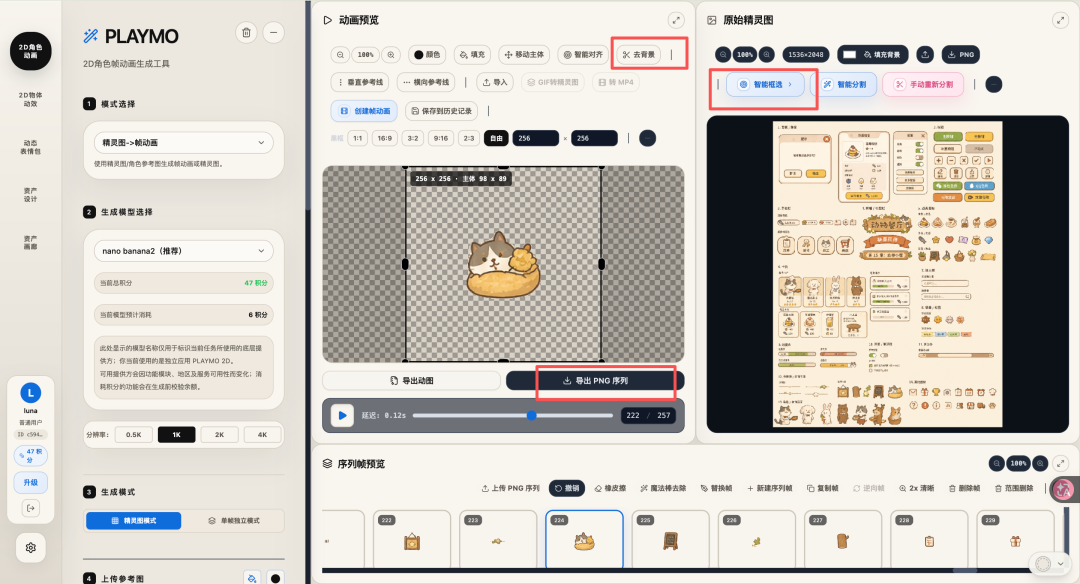This screenshot has height=584, width=1080.
Task: Click the upload icon beside 填充背景
Action: click(925, 54)
